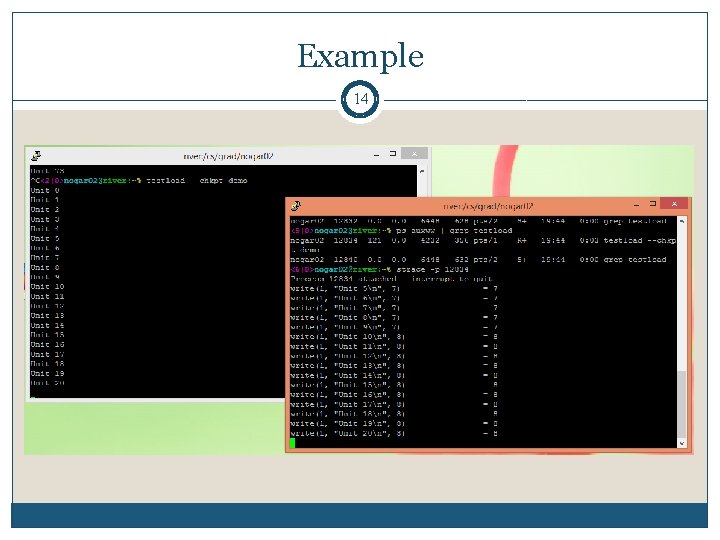Minimize the front orange terminal window
Screen dimensions: 720x540
(x=636, y=204)
